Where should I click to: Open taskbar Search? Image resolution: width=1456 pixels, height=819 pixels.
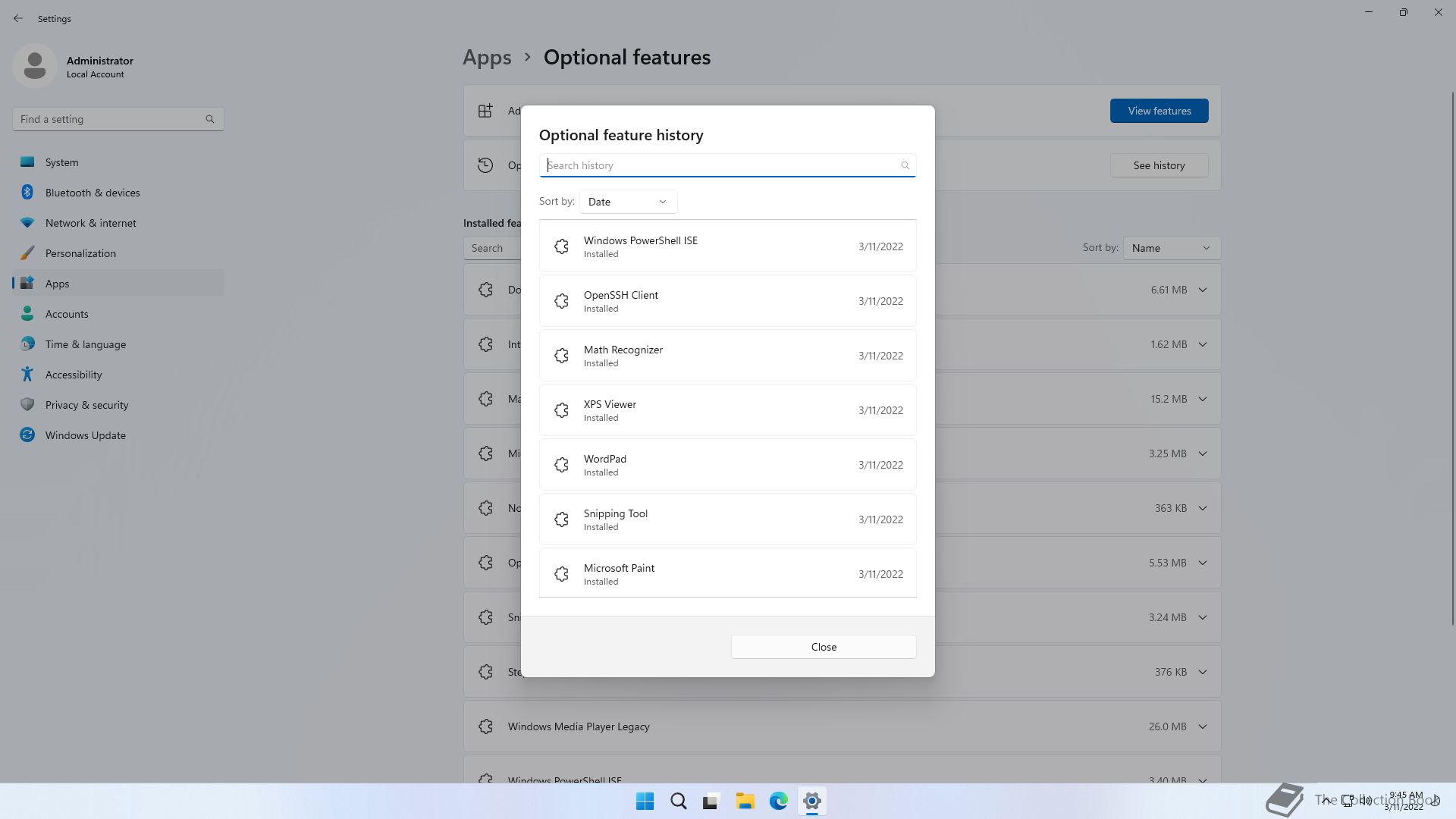click(679, 801)
